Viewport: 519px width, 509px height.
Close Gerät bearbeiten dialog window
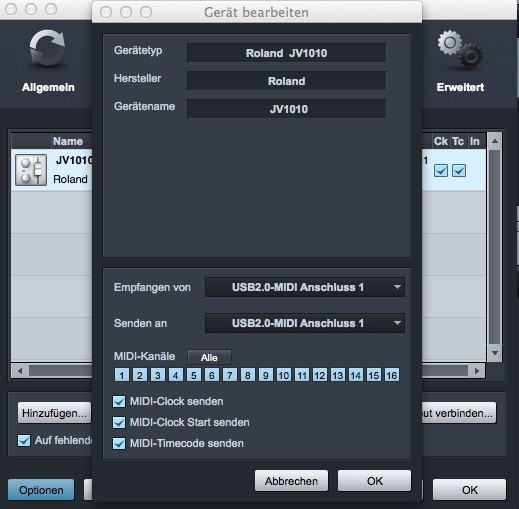(106, 12)
